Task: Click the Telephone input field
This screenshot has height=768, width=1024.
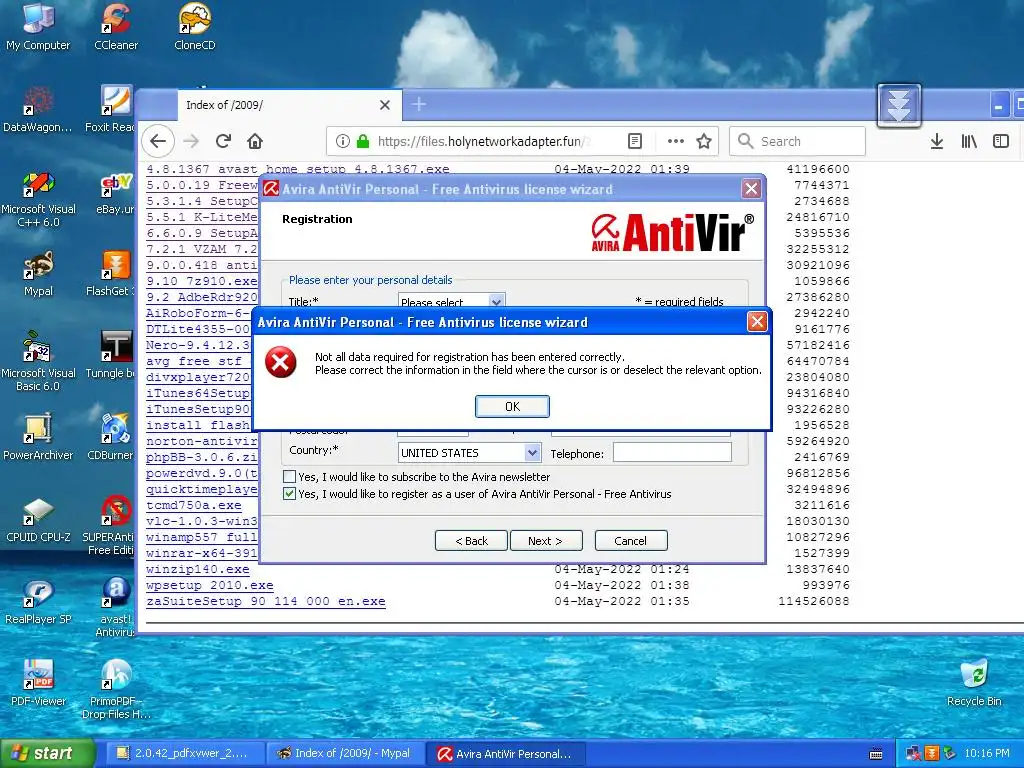Action: [x=672, y=453]
